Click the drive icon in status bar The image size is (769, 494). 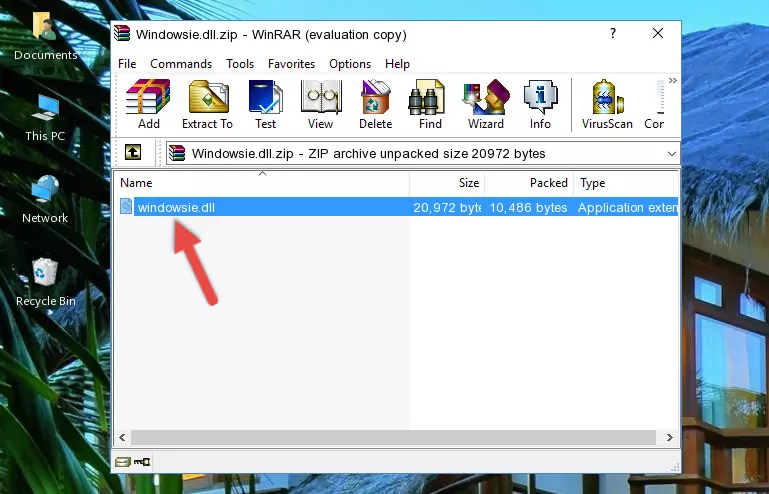coord(123,462)
